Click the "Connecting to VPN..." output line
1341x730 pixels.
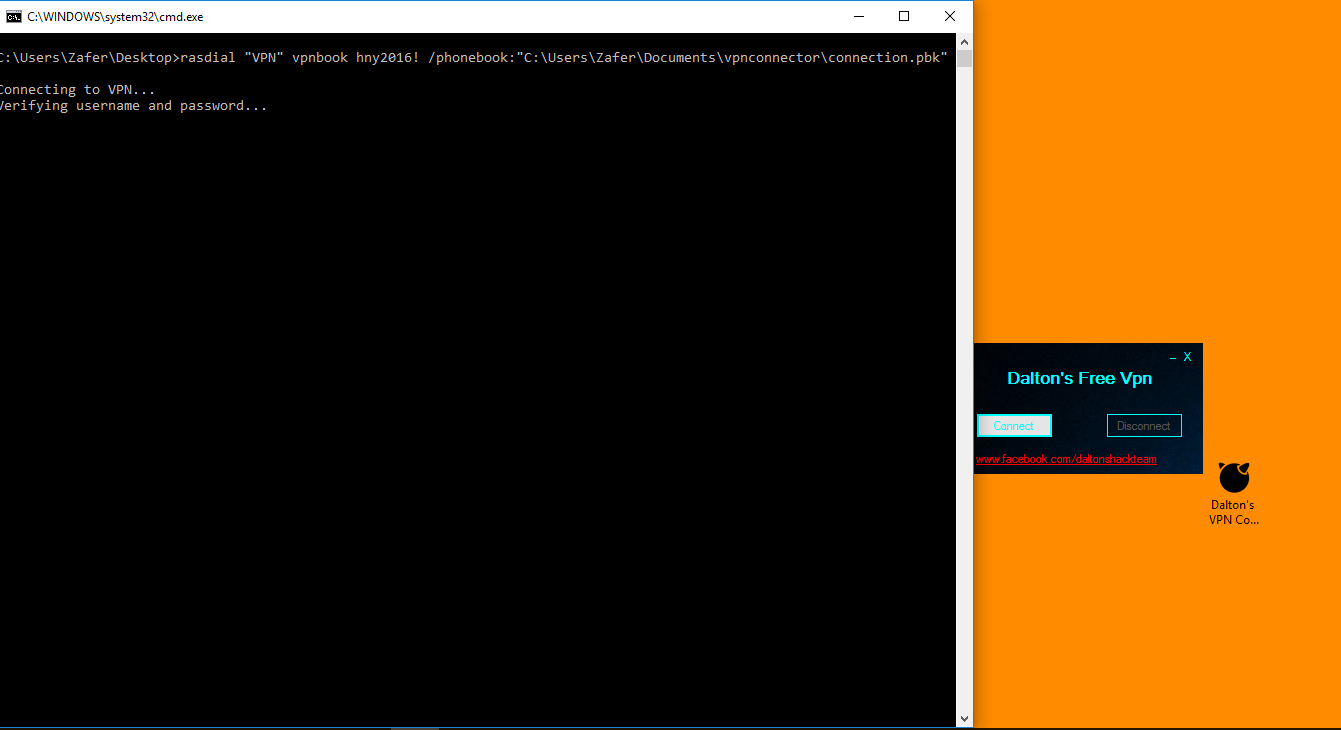tap(76, 90)
